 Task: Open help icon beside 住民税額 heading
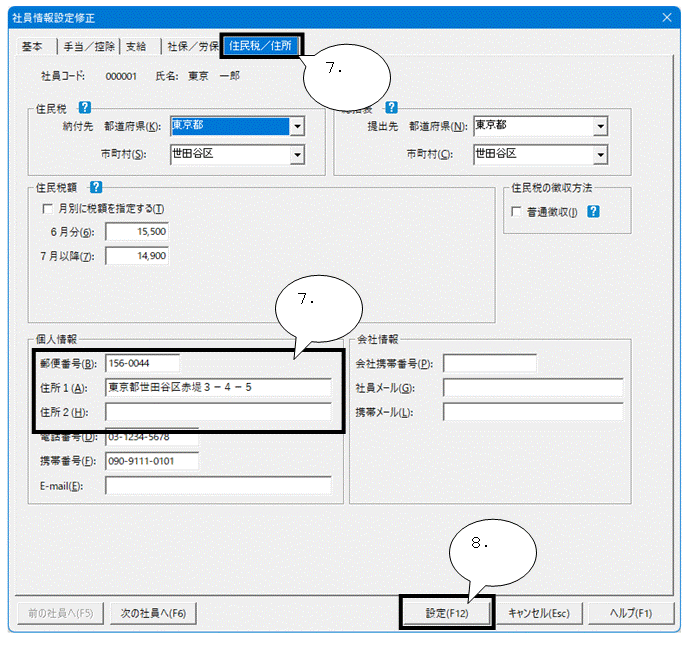pyautogui.click(x=96, y=188)
